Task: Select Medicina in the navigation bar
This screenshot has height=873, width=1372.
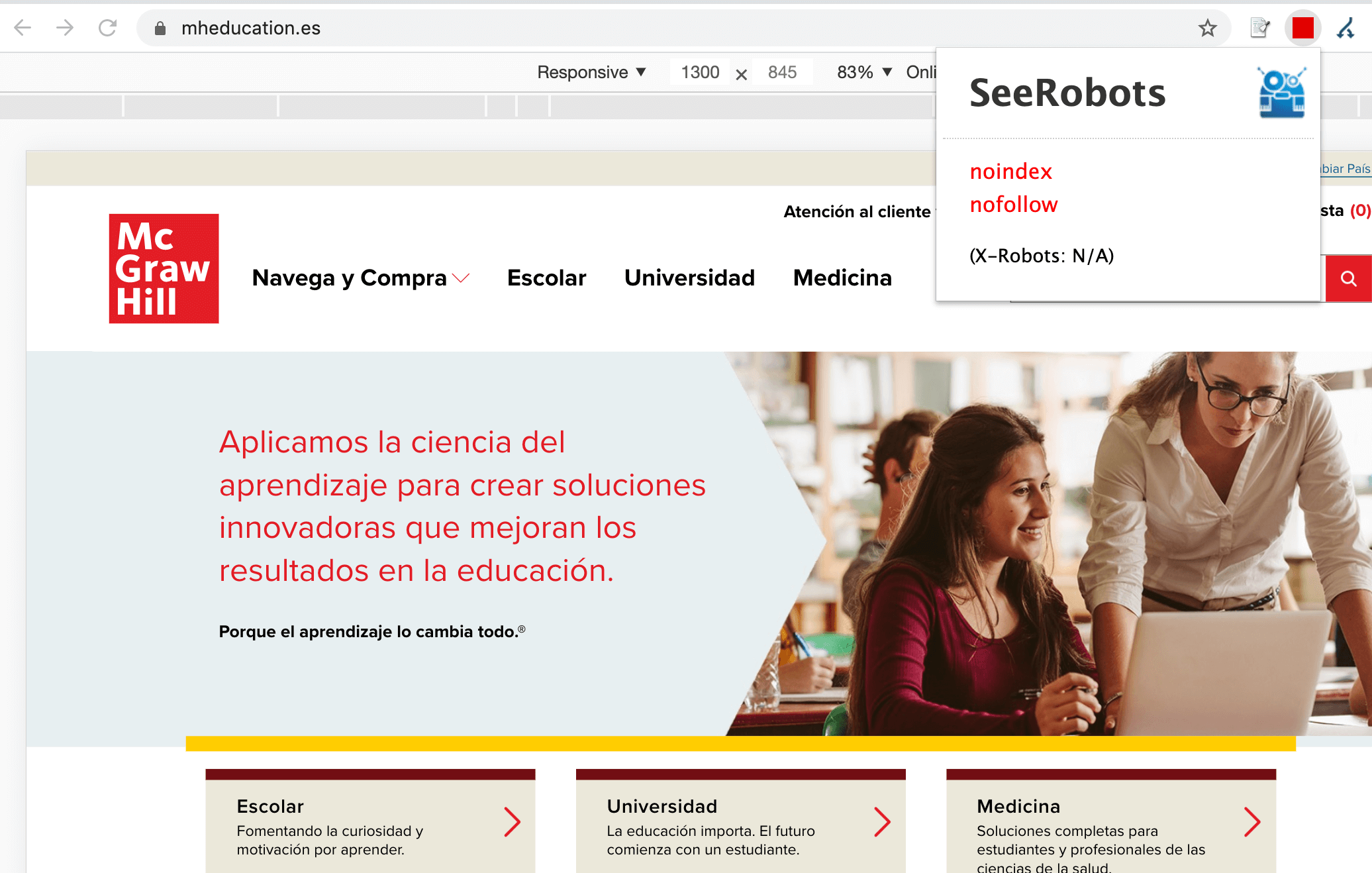Action: [x=842, y=278]
